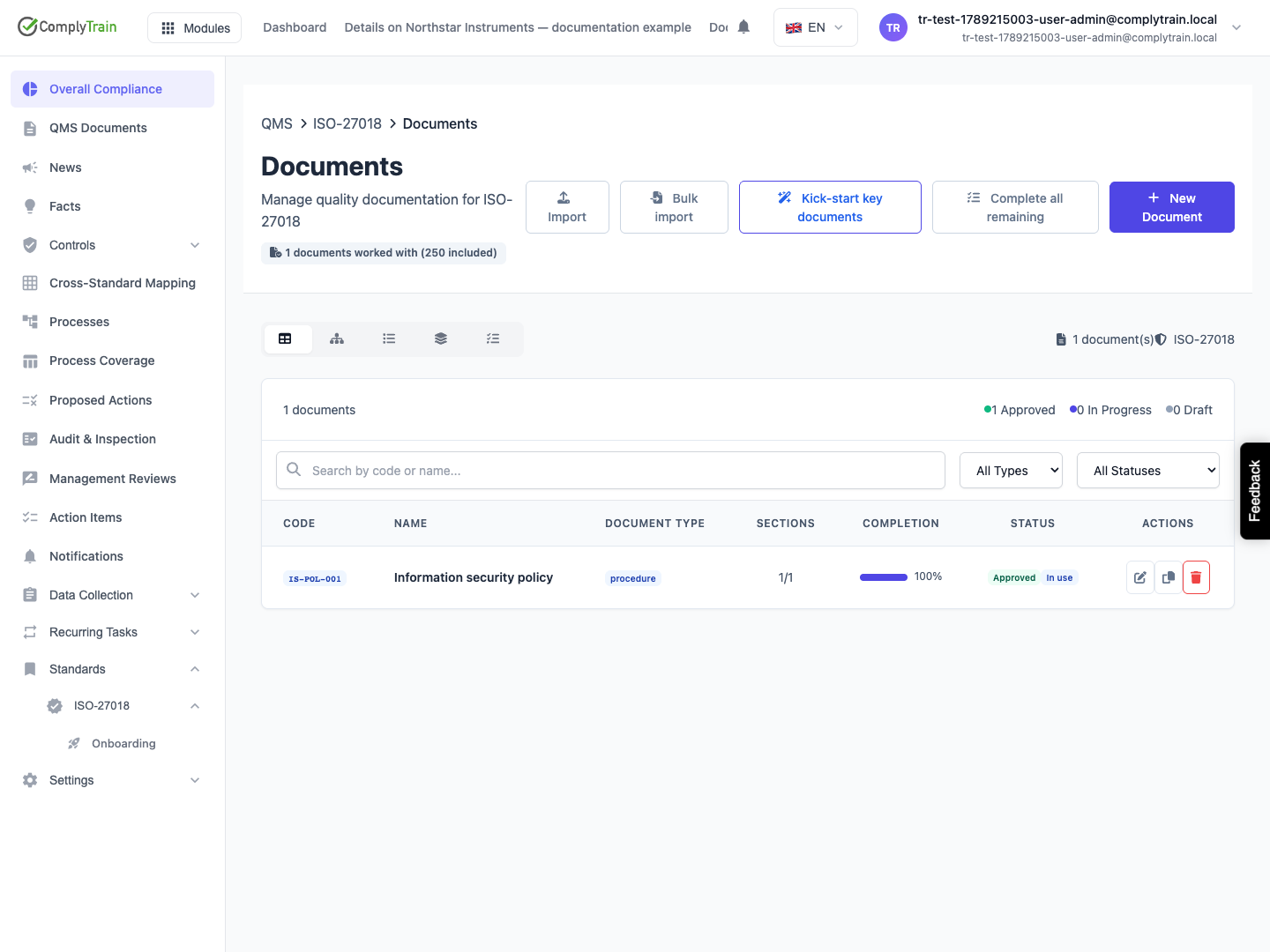Click the IS-POL-001 code badge
Viewport: 1270px width, 952px height.
pos(315,579)
